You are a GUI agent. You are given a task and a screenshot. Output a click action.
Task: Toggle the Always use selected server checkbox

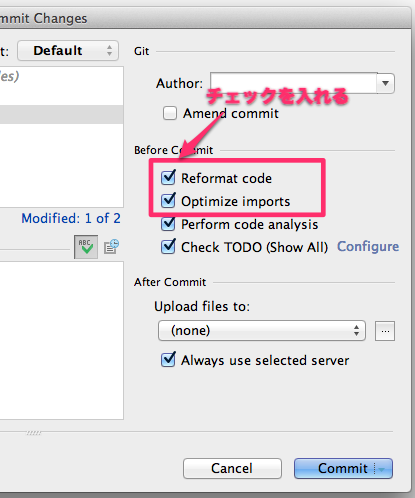[x=168, y=360]
